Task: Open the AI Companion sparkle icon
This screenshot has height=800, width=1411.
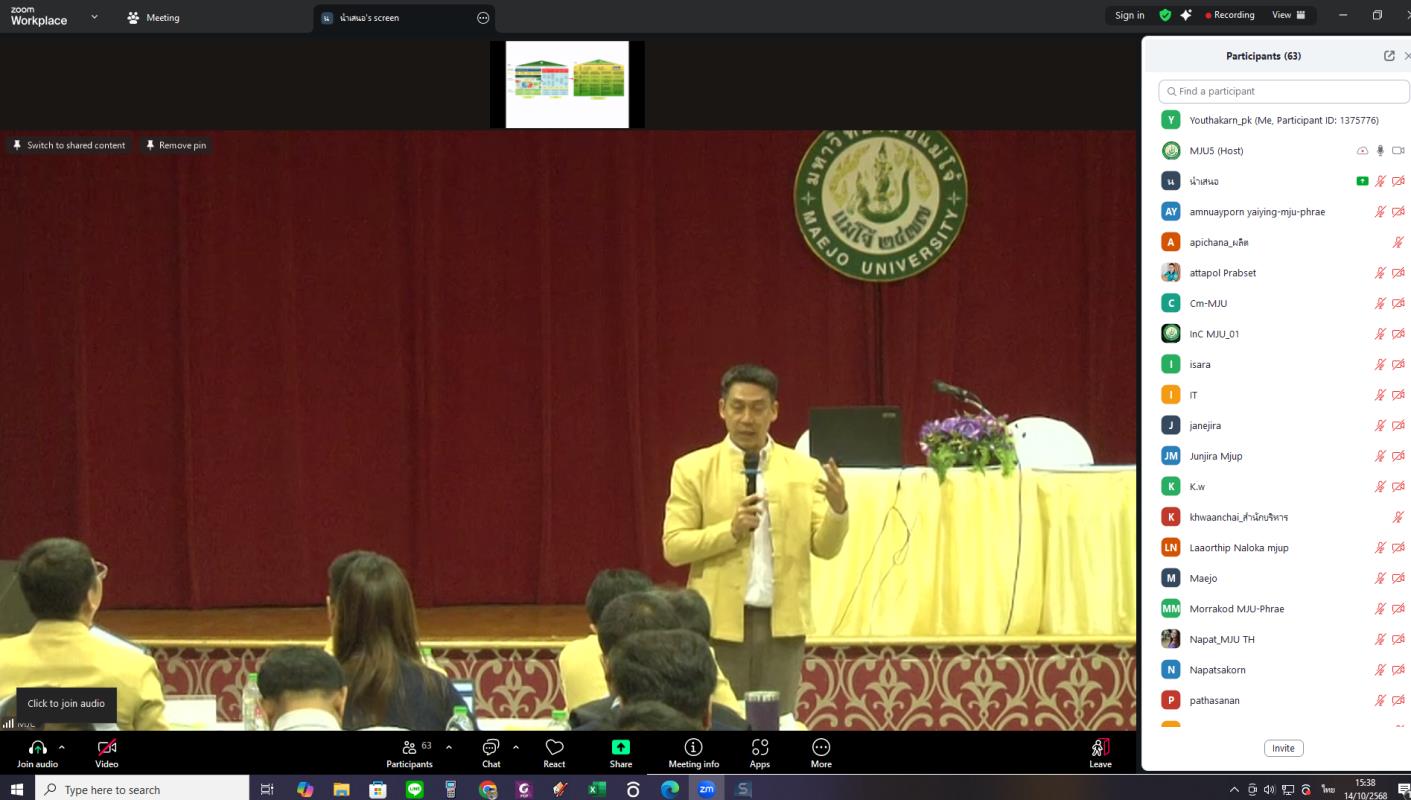Action: [1186, 15]
